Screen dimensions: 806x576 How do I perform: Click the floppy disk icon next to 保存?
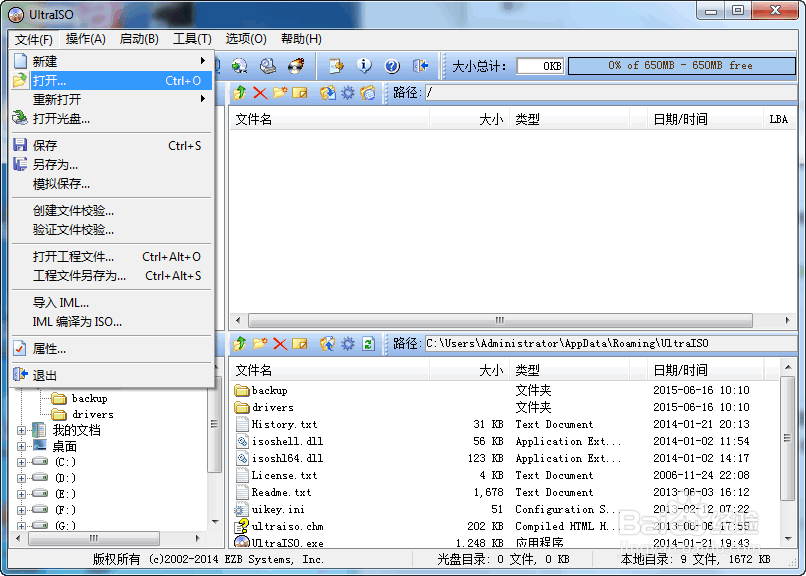pyautogui.click(x=20, y=145)
